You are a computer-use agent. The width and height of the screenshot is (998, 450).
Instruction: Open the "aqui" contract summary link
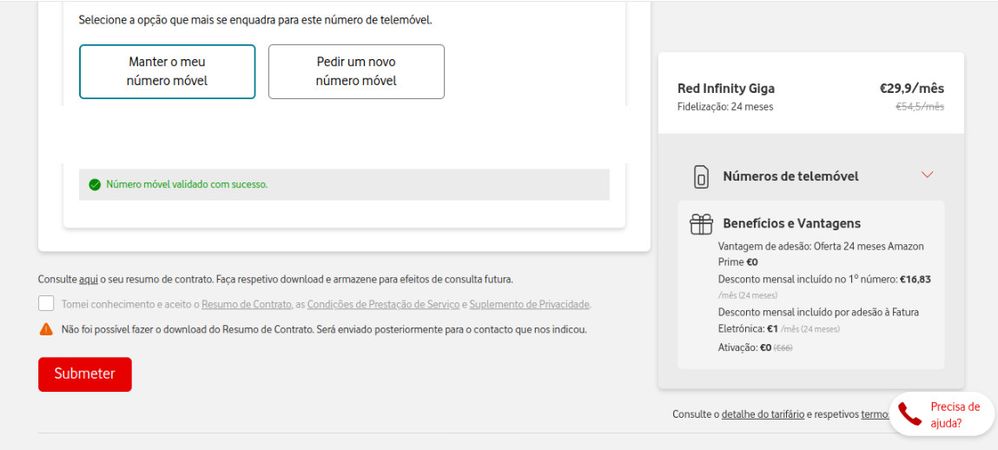[x=88, y=280]
